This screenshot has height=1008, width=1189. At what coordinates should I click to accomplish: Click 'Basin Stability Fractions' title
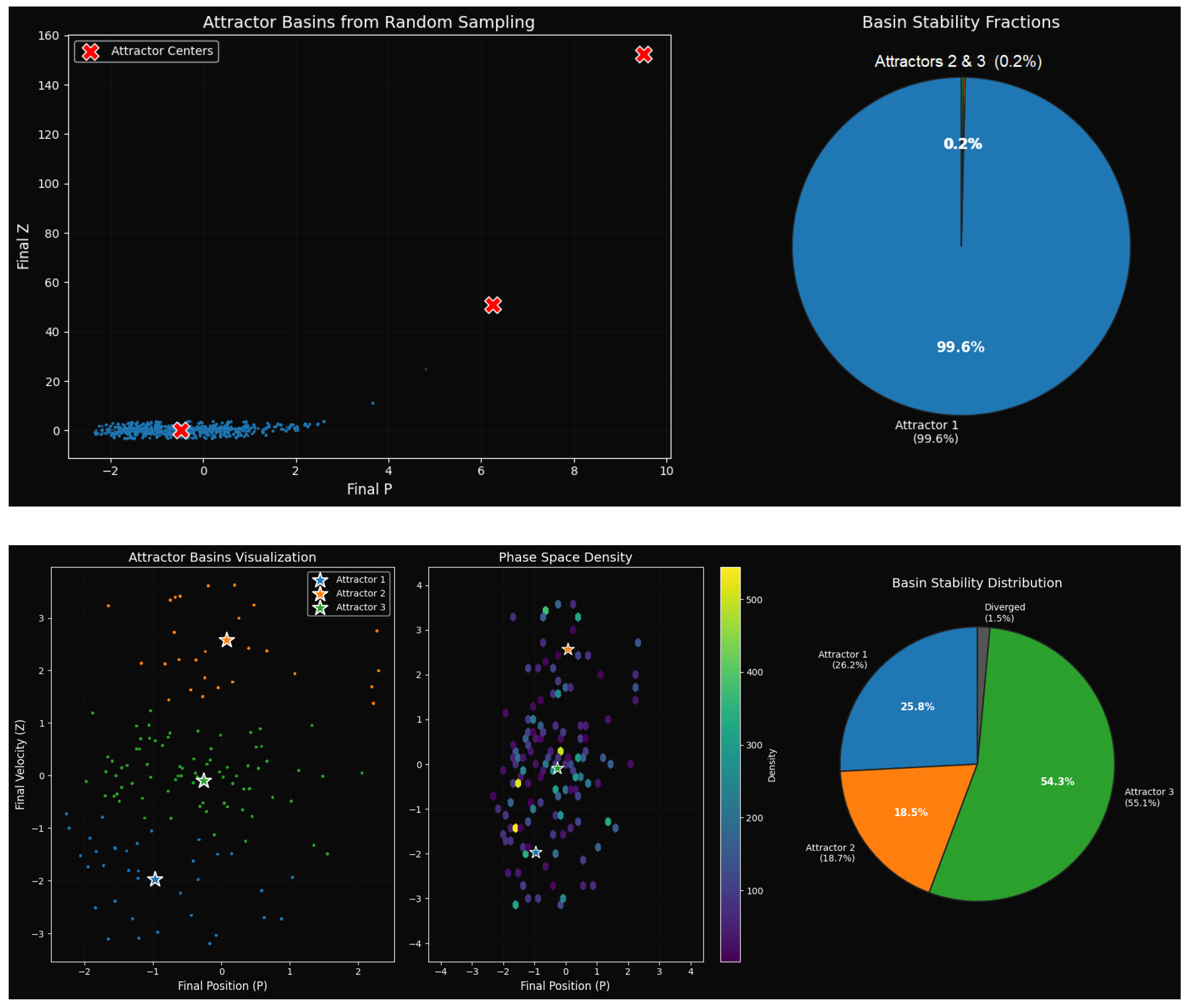point(960,22)
